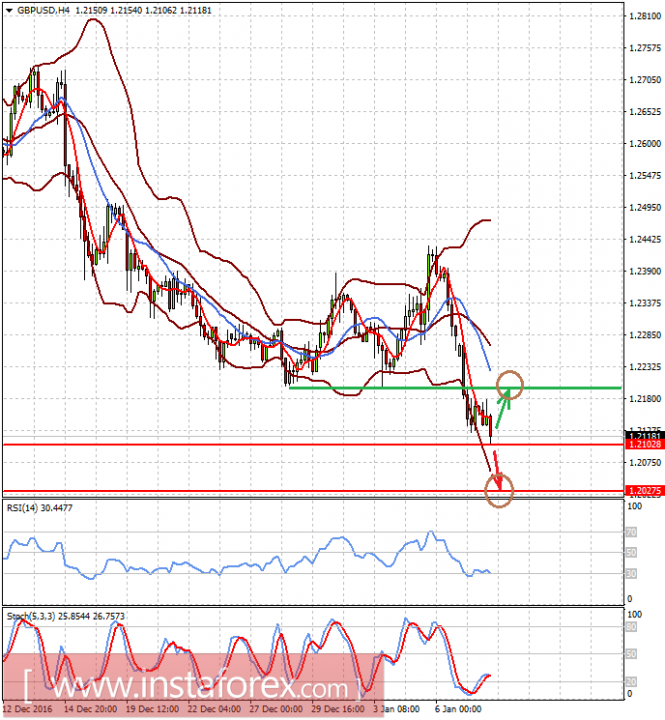The width and height of the screenshot is (665, 720).
Task: Click the black current price tag 1.21181
Action: pos(645,464)
